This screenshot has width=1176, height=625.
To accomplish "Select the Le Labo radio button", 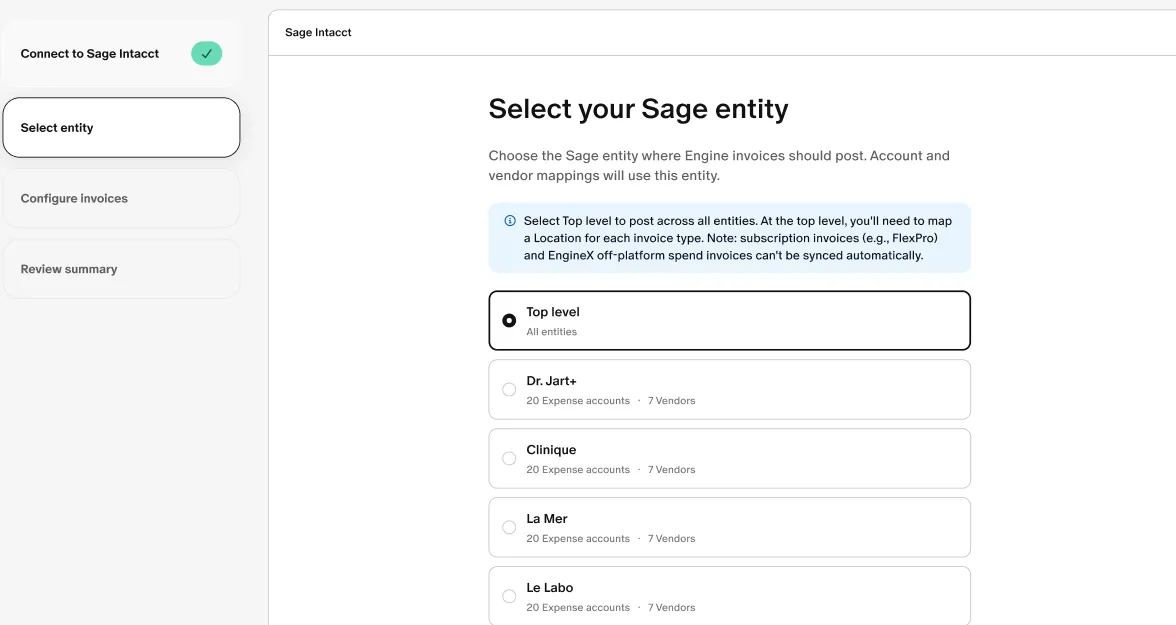I will (x=509, y=596).
